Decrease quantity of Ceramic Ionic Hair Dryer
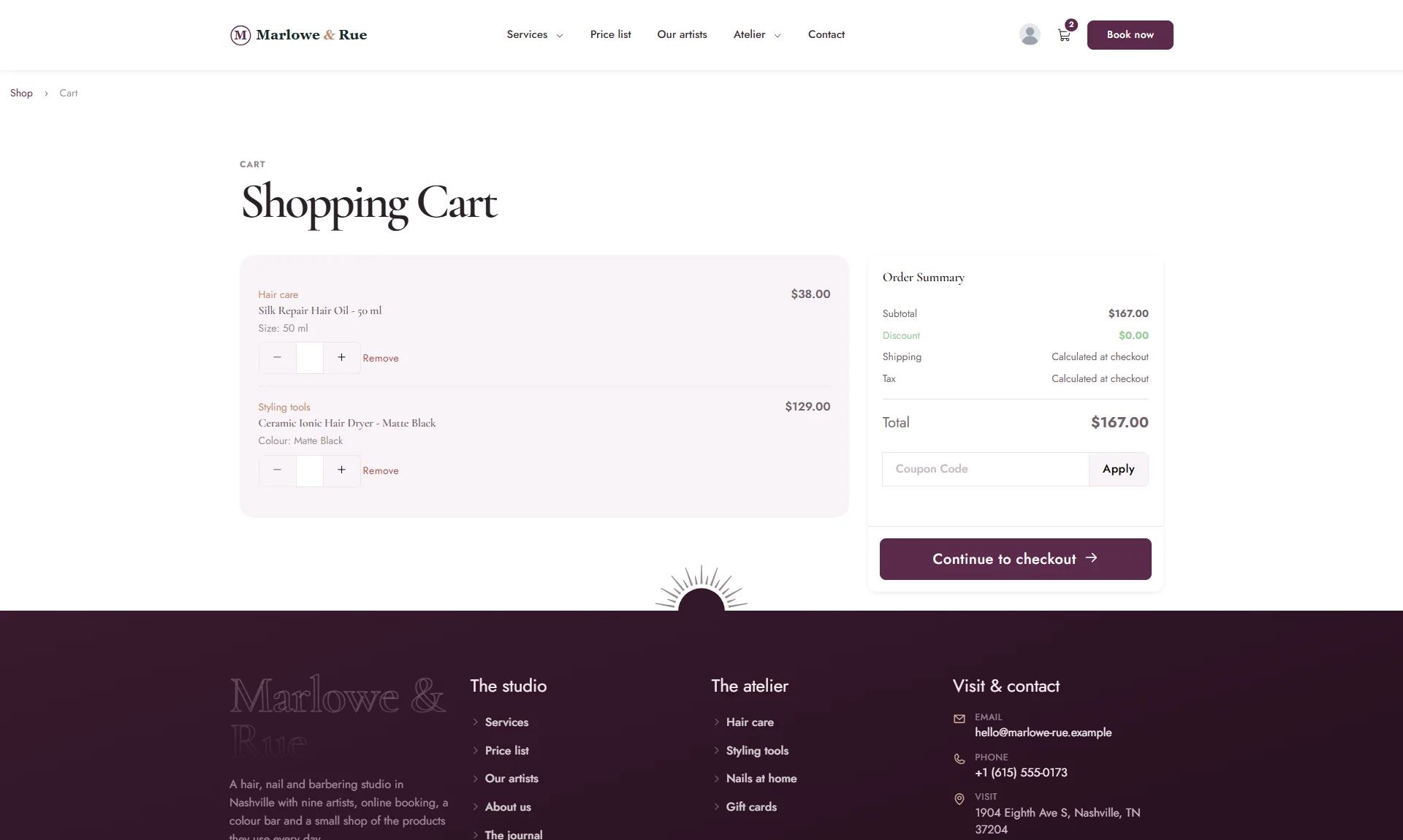 (277, 470)
